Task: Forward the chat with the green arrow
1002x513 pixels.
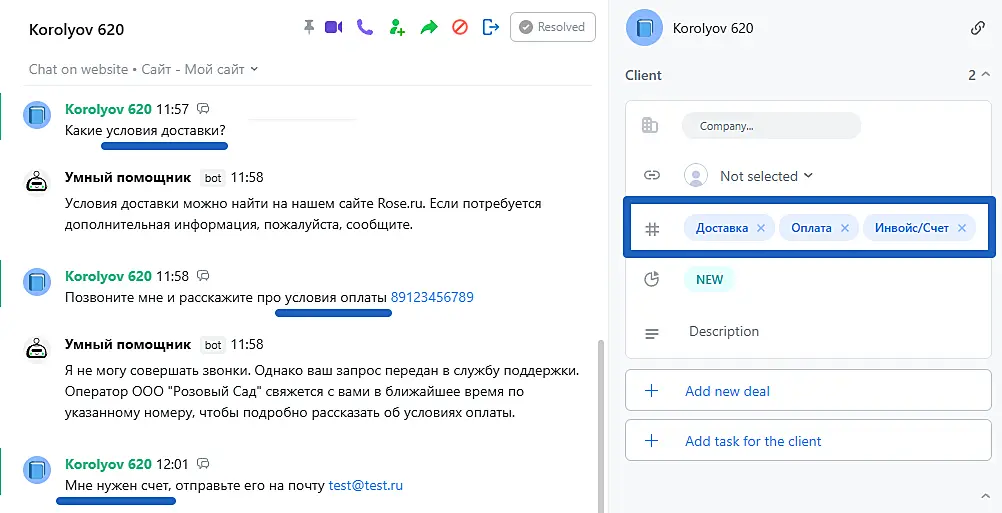Action: (x=429, y=28)
